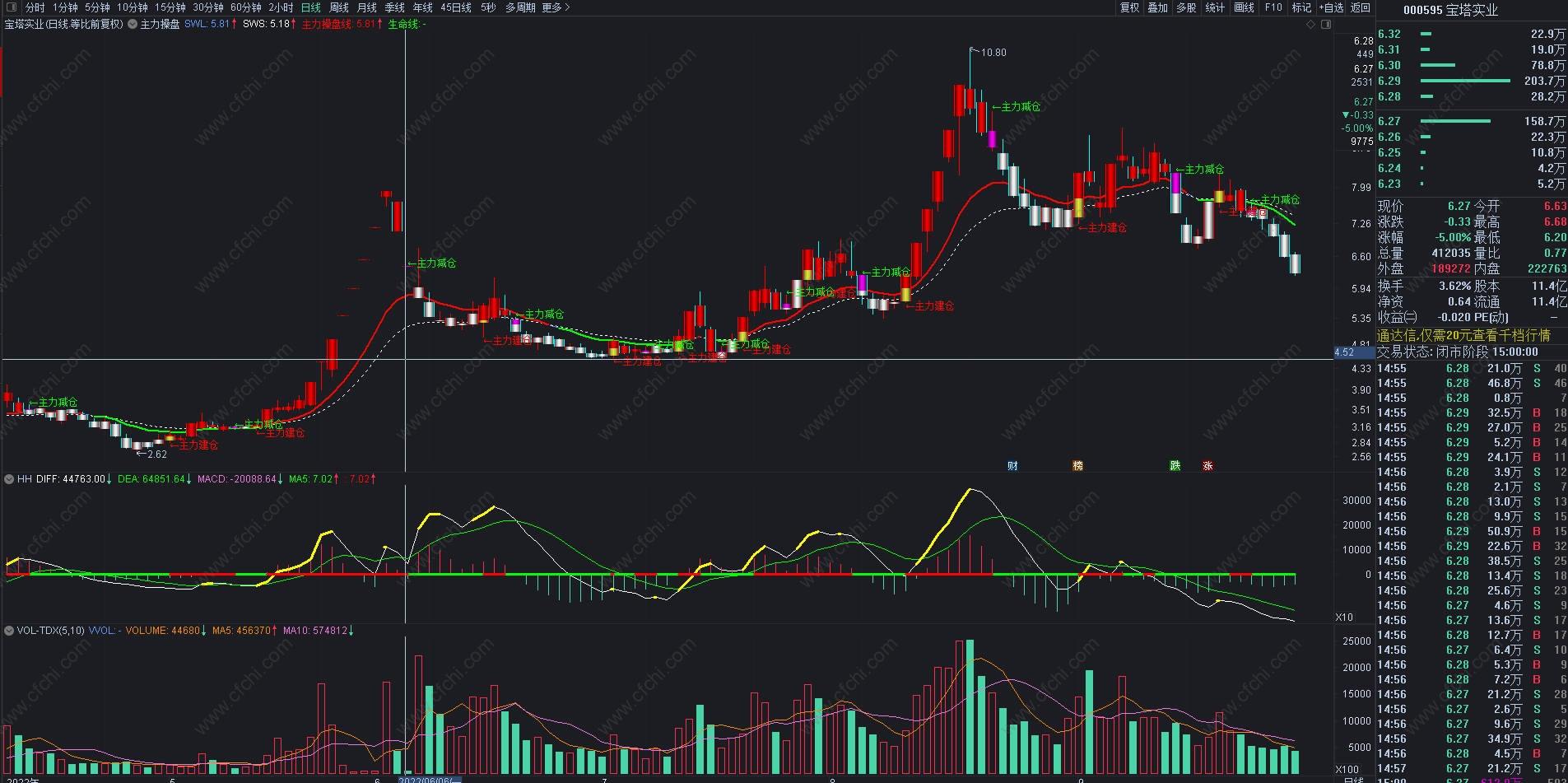1568x783 pixels.
Task: Switch to 季线 period
Action: click(x=395, y=7)
